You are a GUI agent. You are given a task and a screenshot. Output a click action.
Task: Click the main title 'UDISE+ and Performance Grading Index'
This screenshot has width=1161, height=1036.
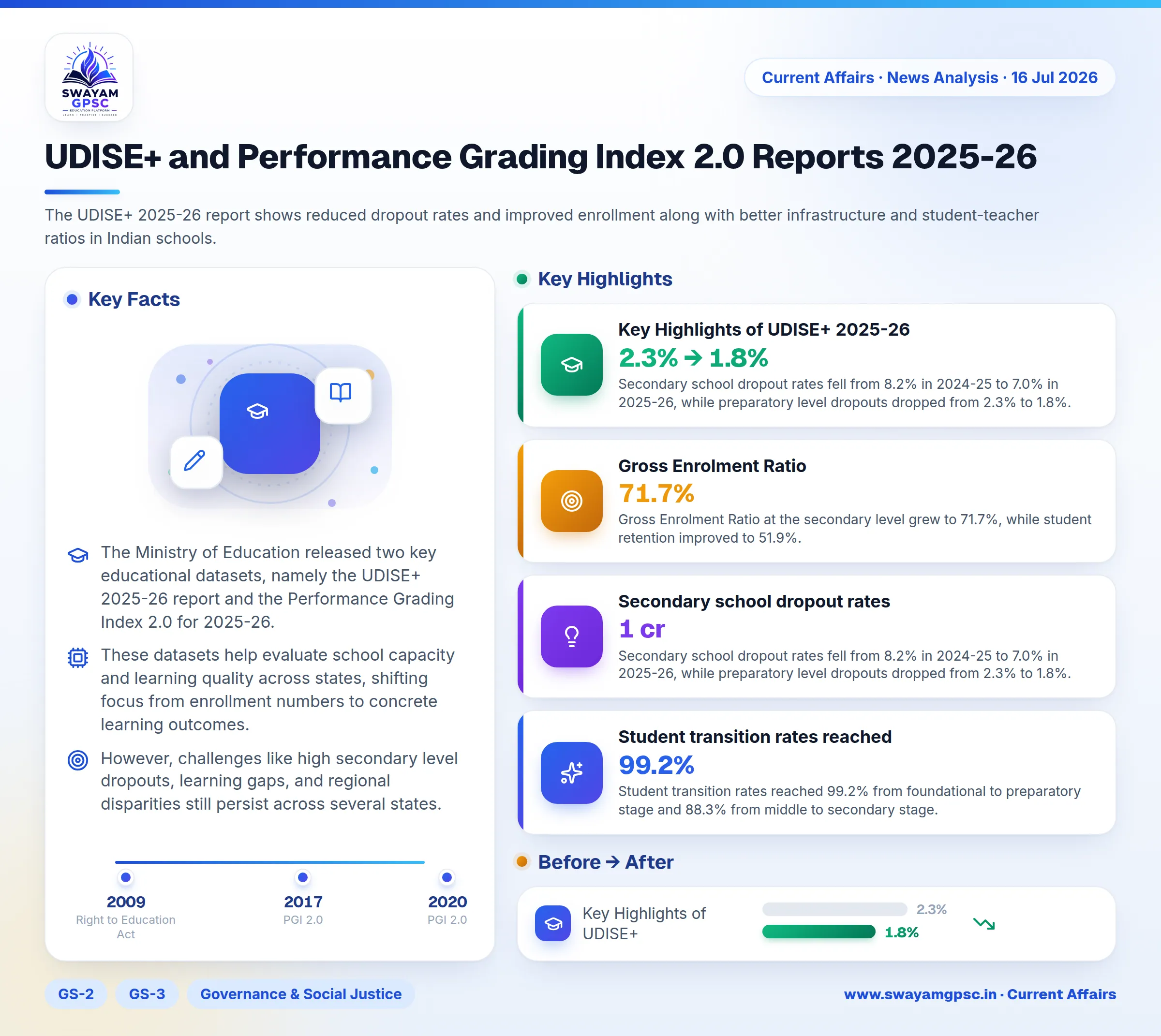[540, 157]
